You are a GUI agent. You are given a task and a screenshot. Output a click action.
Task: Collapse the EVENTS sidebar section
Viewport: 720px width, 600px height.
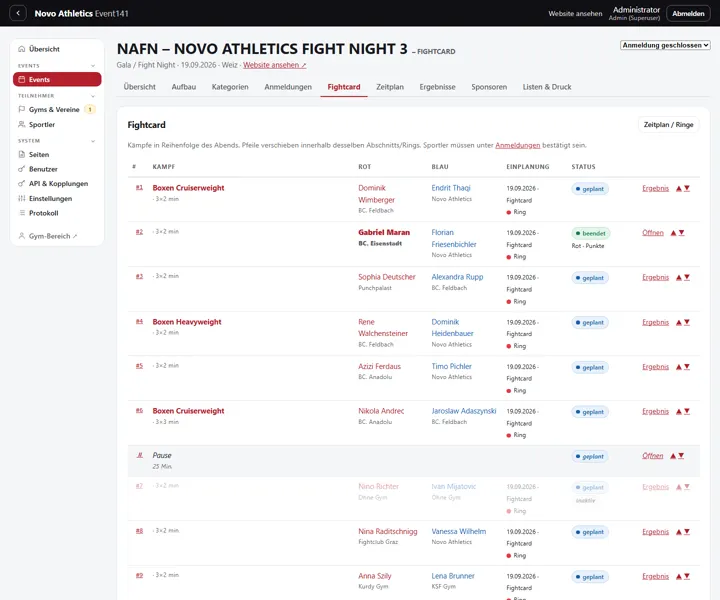coord(93,66)
